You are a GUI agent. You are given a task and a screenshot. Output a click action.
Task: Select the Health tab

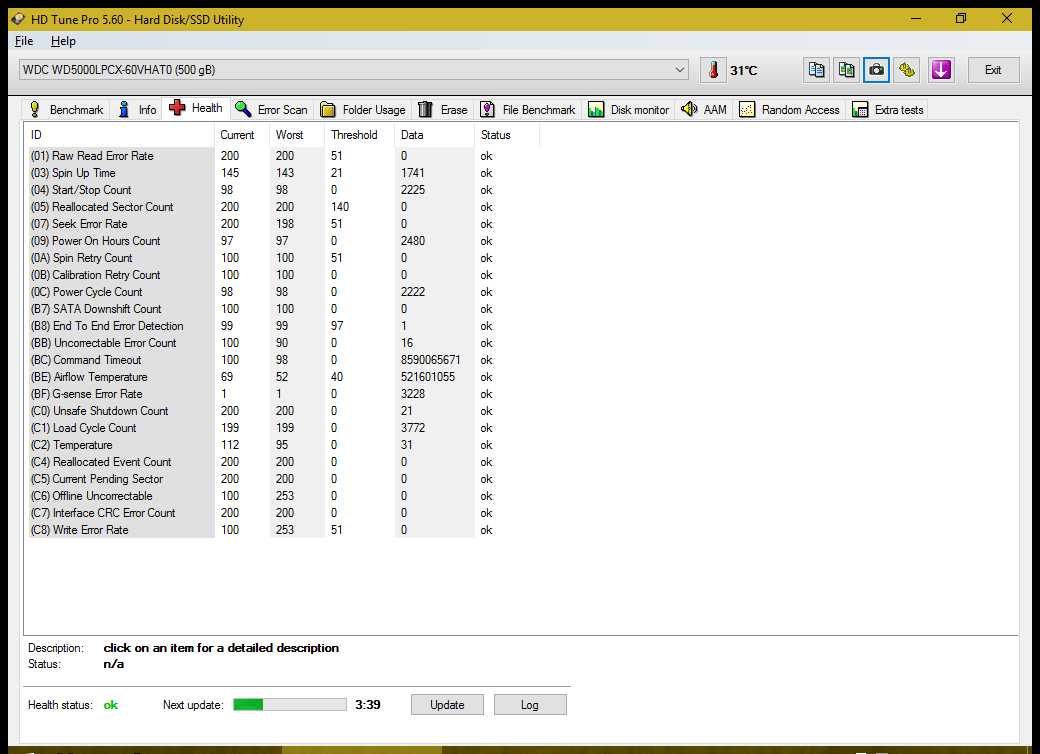197,108
